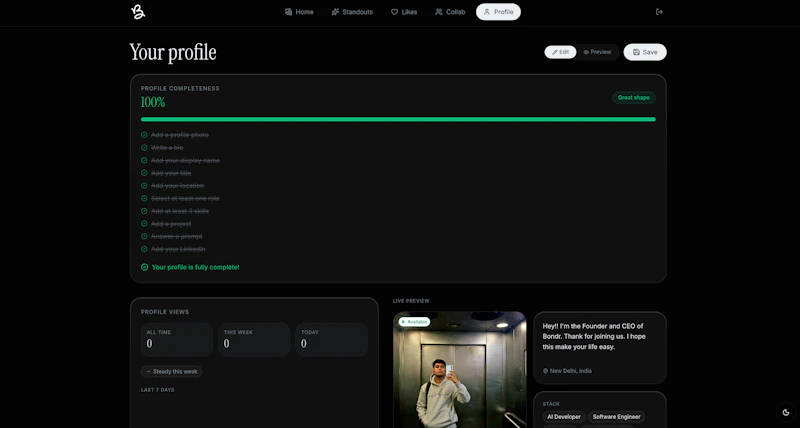
Task: Click check icon beside Select at least one role
Action: [144, 198]
